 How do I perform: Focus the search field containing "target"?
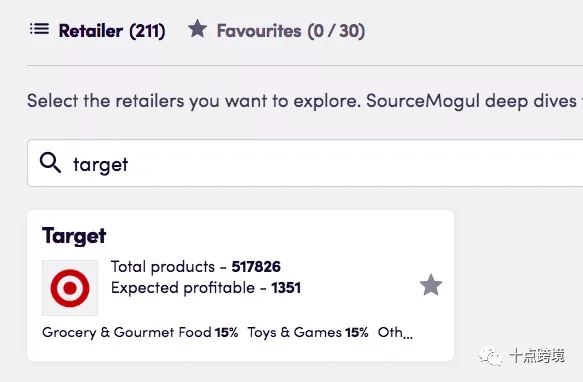pos(305,163)
